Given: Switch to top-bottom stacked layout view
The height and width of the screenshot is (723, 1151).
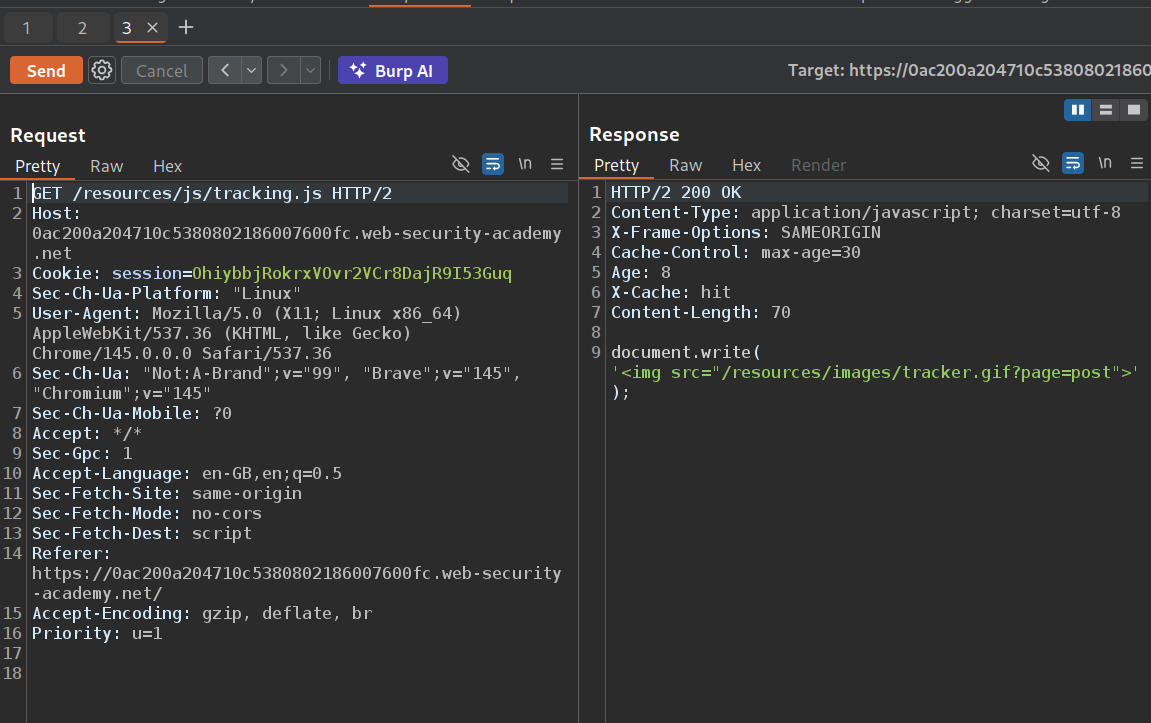Looking at the screenshot, I should [1105, 110].
